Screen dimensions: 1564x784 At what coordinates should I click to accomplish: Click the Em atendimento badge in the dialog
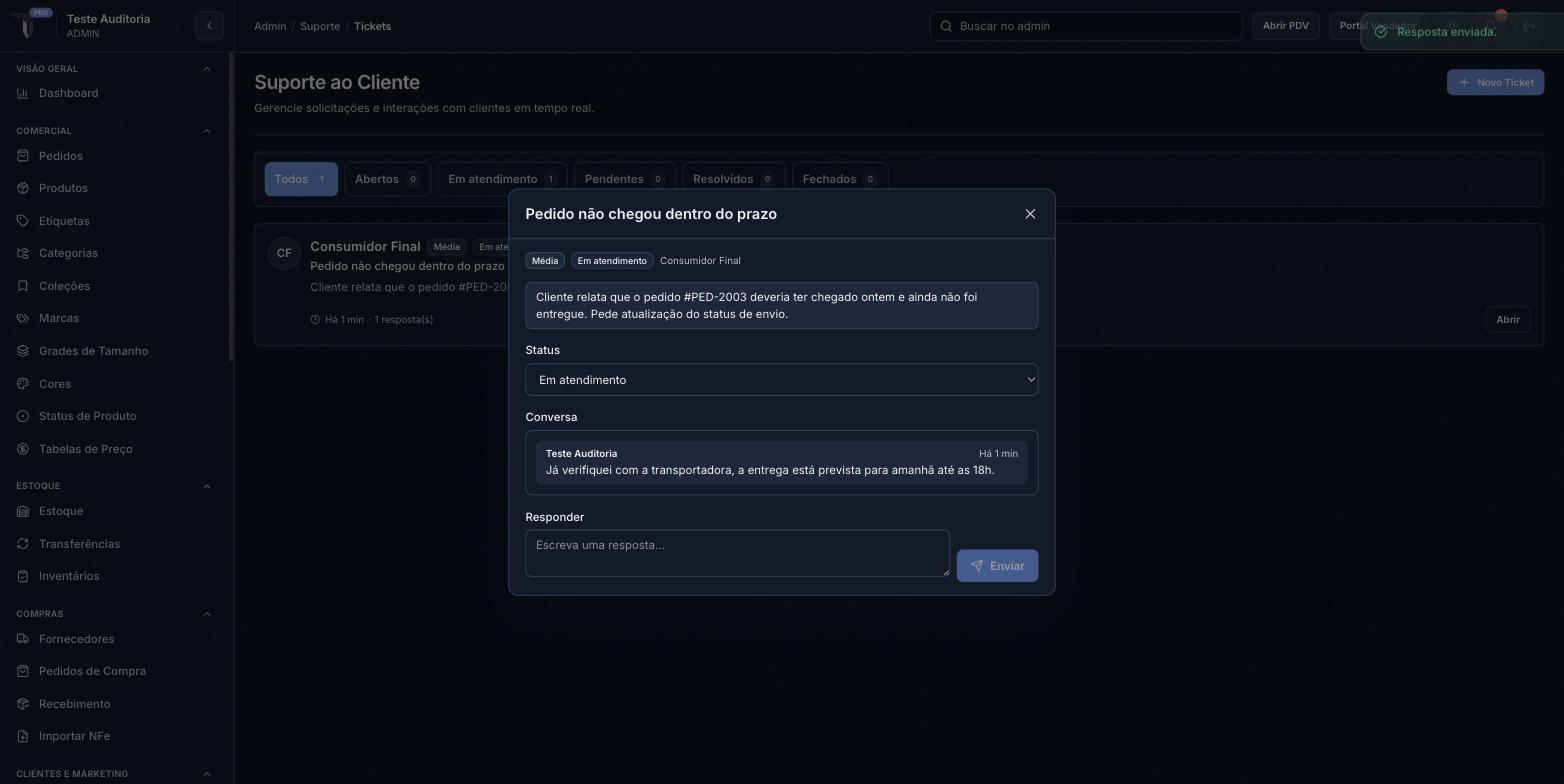[612, 261]
